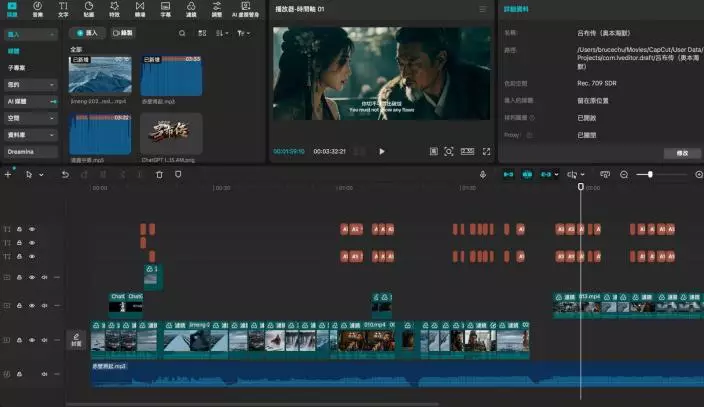Select the 子專案 sidebar item
This screenshot has height=407, width=704.
17,68
